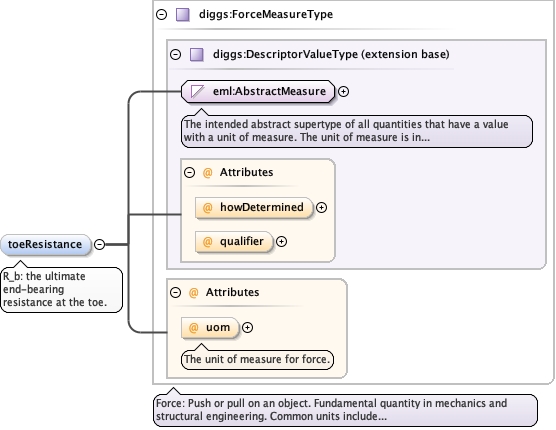Collapse diggs:DescriptorValueType extension base
Image resolution: width=556 pixels, height=430 pixels.
[176, 55]
